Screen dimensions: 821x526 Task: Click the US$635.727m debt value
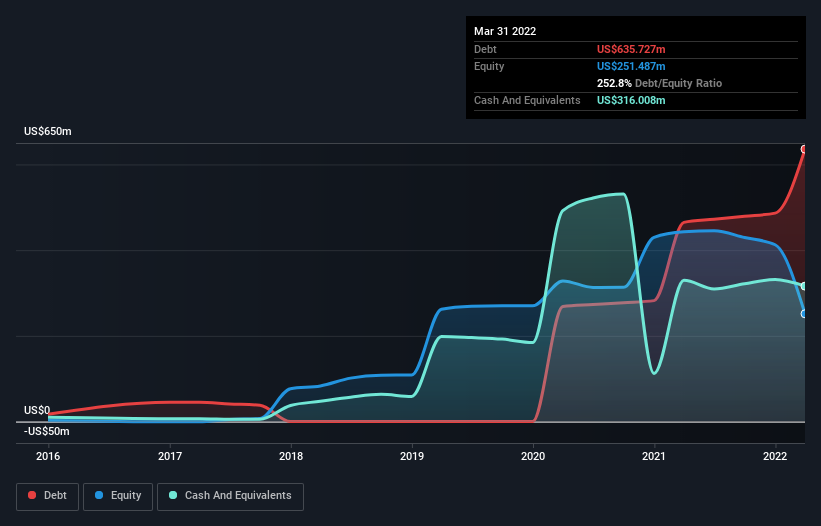[631, 49]
